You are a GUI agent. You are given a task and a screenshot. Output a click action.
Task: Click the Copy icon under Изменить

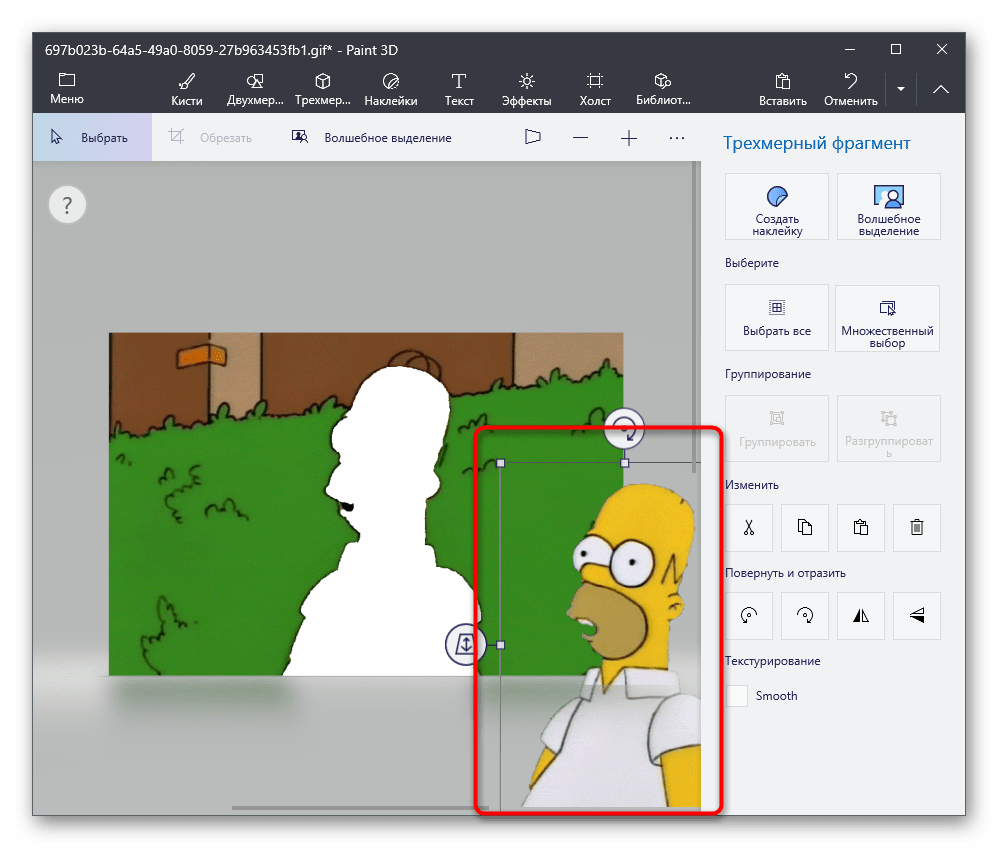click(804, 528)
